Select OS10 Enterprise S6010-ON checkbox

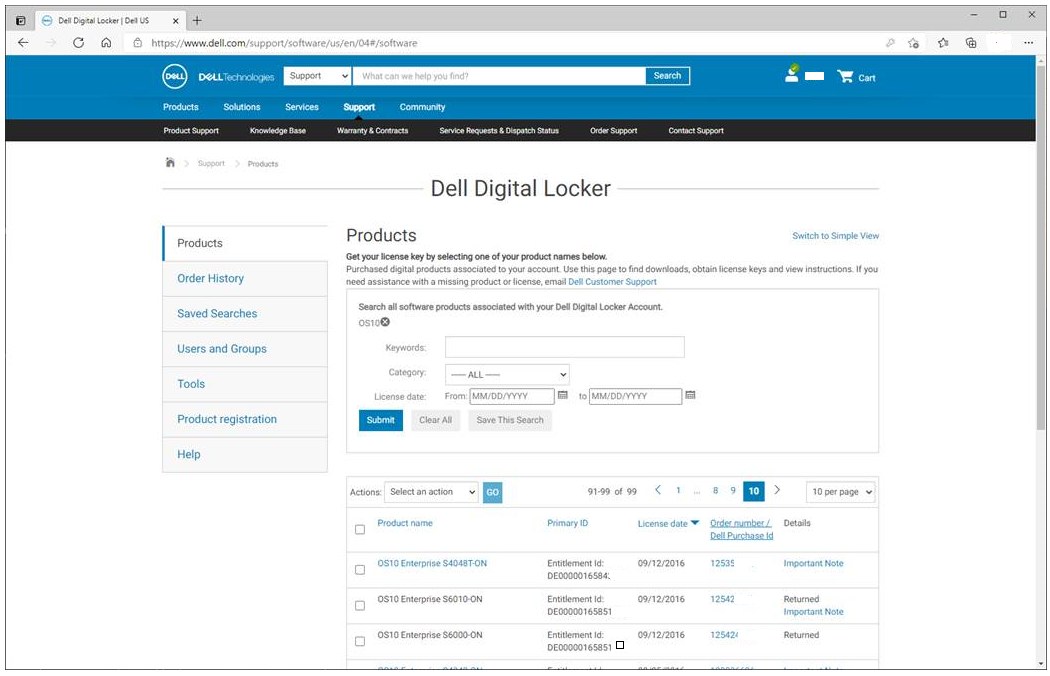click(360, 606)
